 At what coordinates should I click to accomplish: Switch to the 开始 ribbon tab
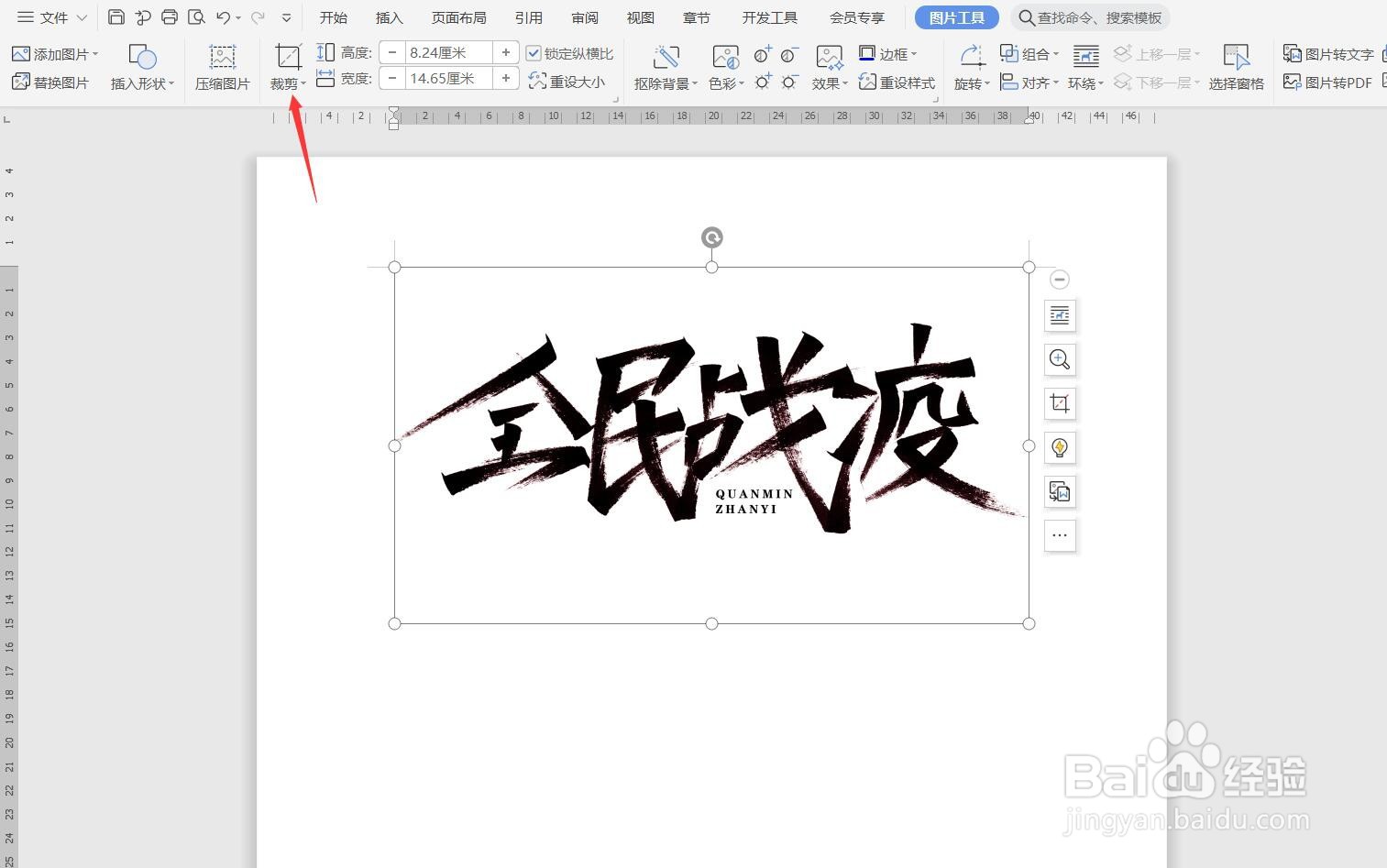[333, 16]
